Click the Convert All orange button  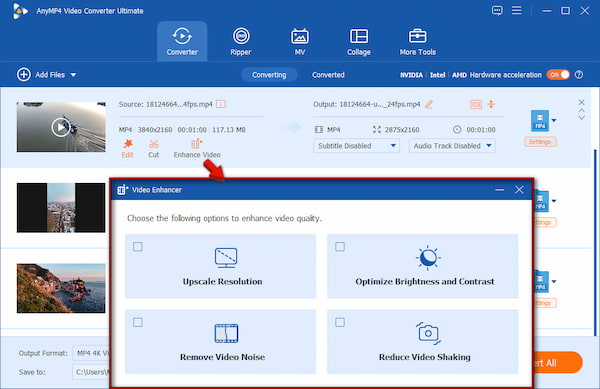[557, 363]
